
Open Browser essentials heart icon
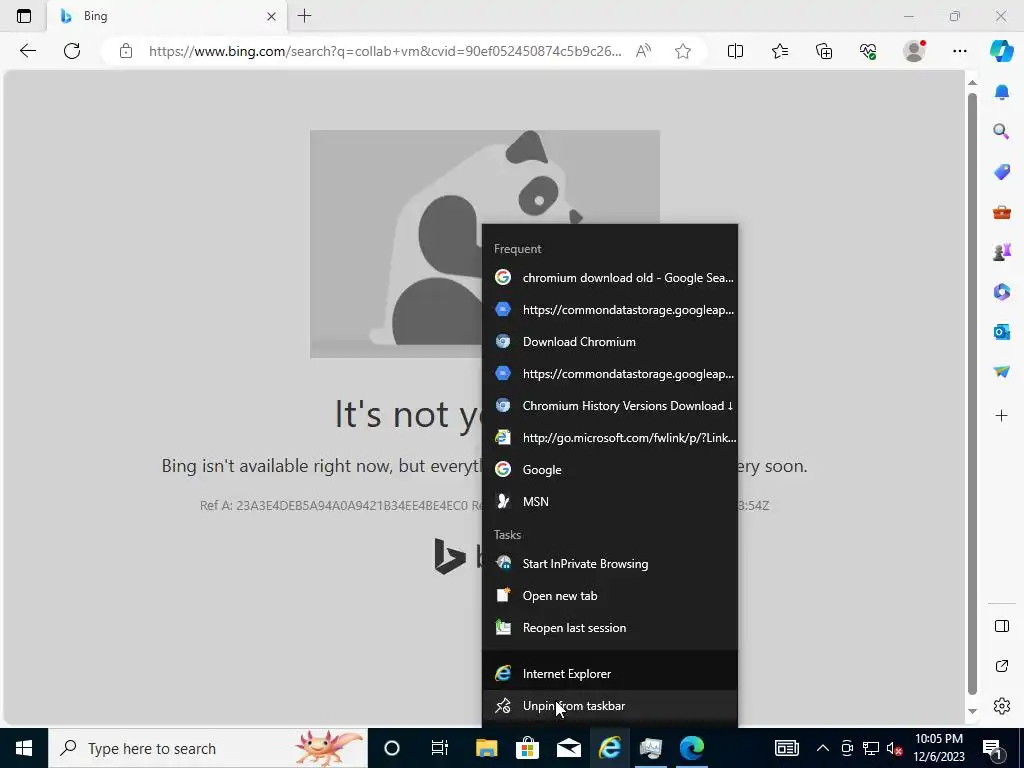868,51
